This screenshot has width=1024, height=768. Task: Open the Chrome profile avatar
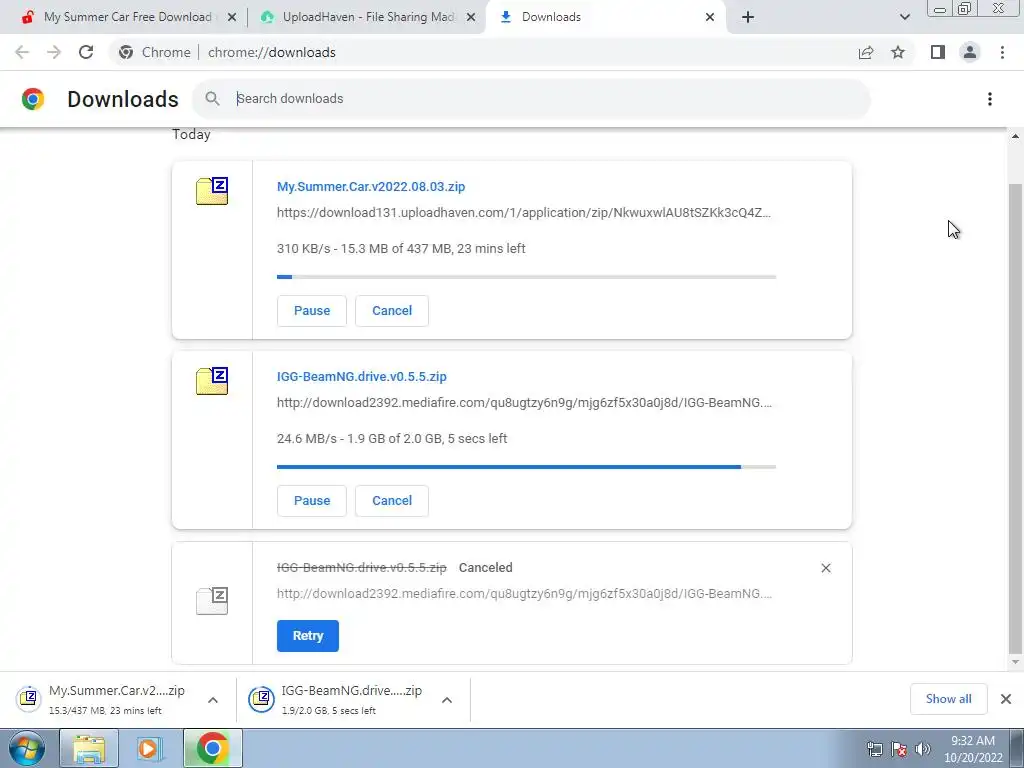tap(970, 52)
